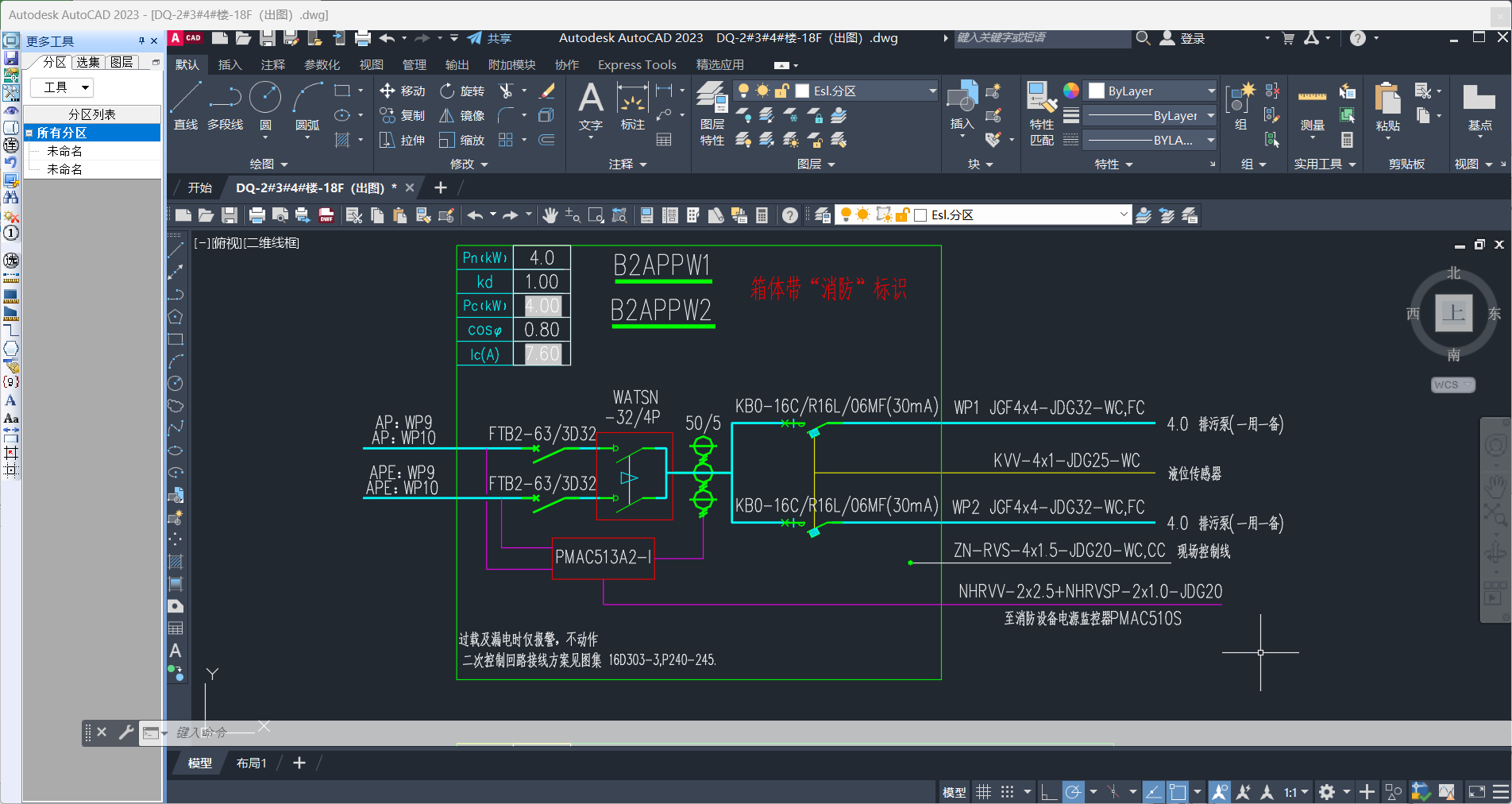Screen dimensions: 1512x804
Task: Click the Workspace switching gear icon
Action: point(1327,792)
